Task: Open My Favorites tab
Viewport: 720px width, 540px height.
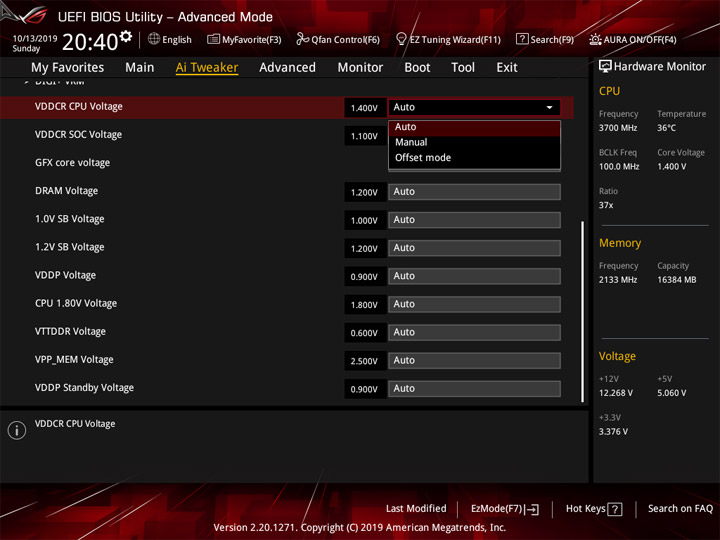Action: tap(68, 68)
